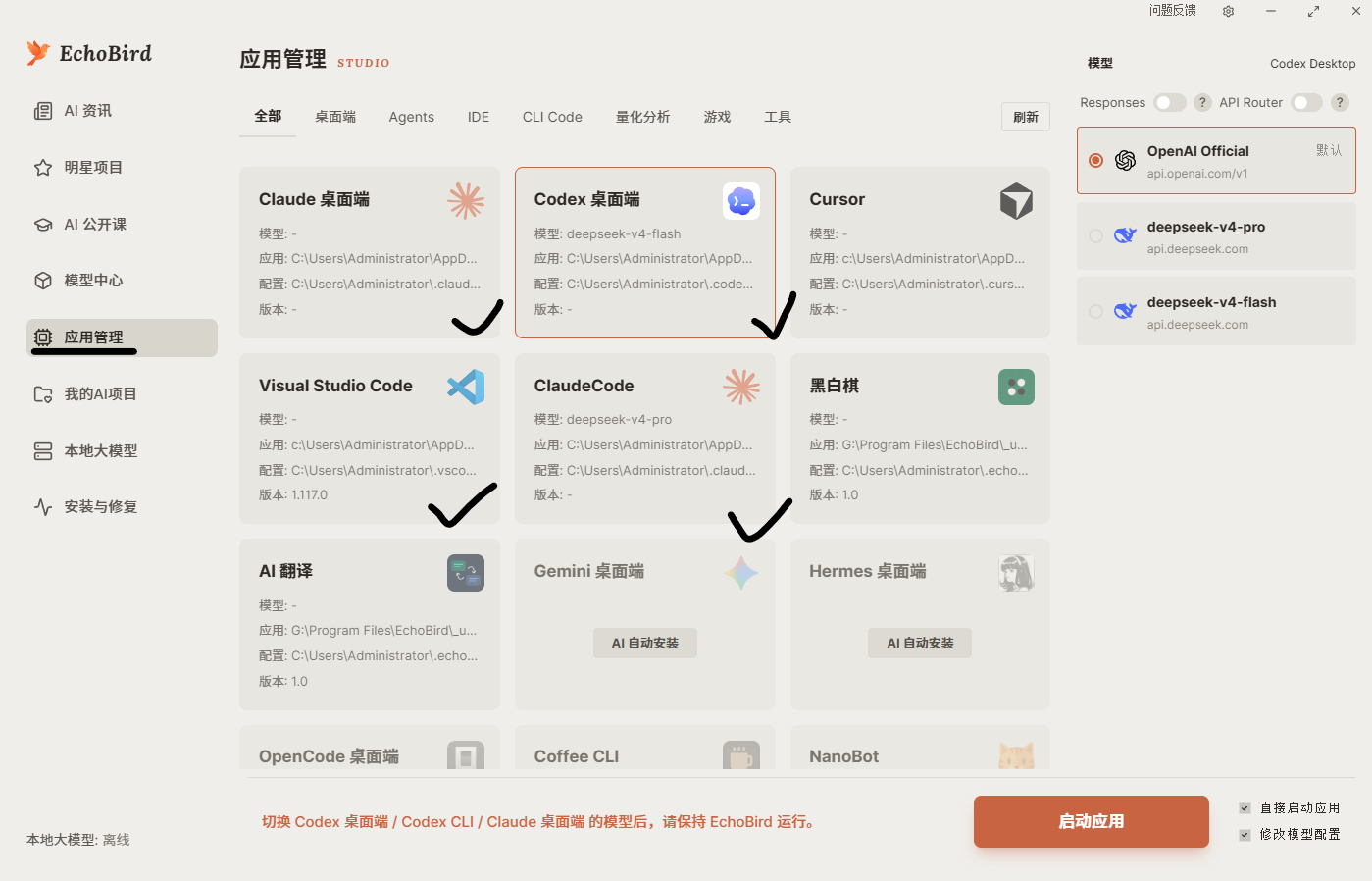The height and width of the screenshot is (881, 1372).
Task: Open settings gear in title bar
Action: point(1228,11)
